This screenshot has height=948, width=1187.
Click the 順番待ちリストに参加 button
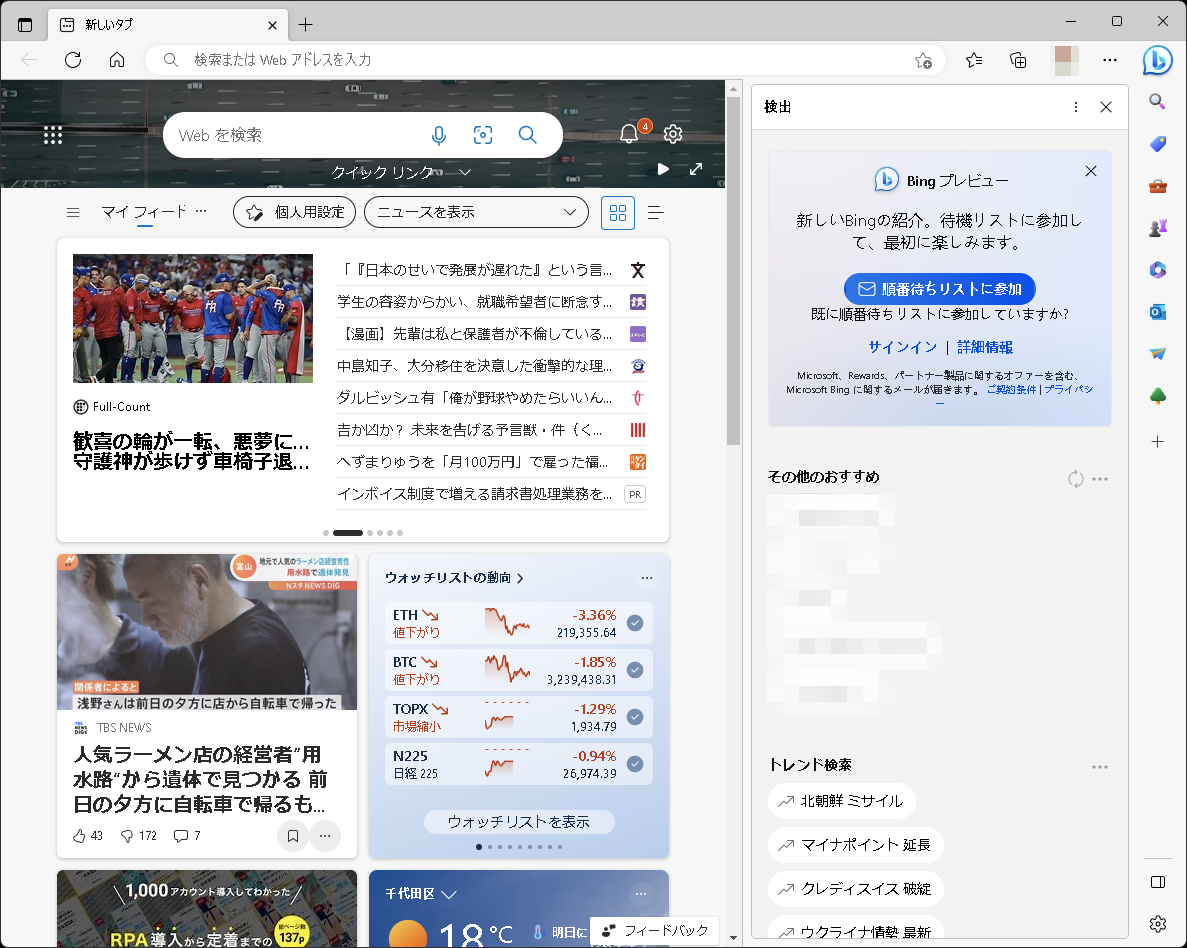(x=939, y=288)
